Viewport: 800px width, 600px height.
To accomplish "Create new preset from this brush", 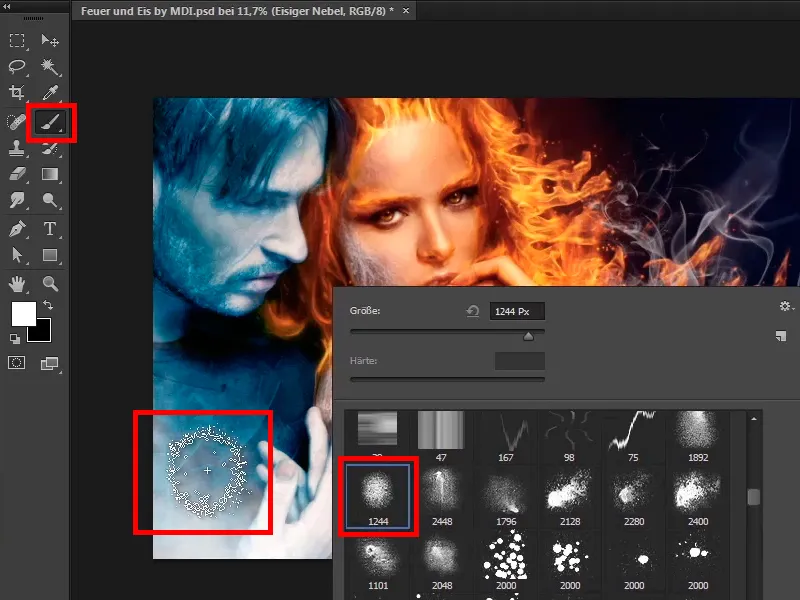I will 781,336.
